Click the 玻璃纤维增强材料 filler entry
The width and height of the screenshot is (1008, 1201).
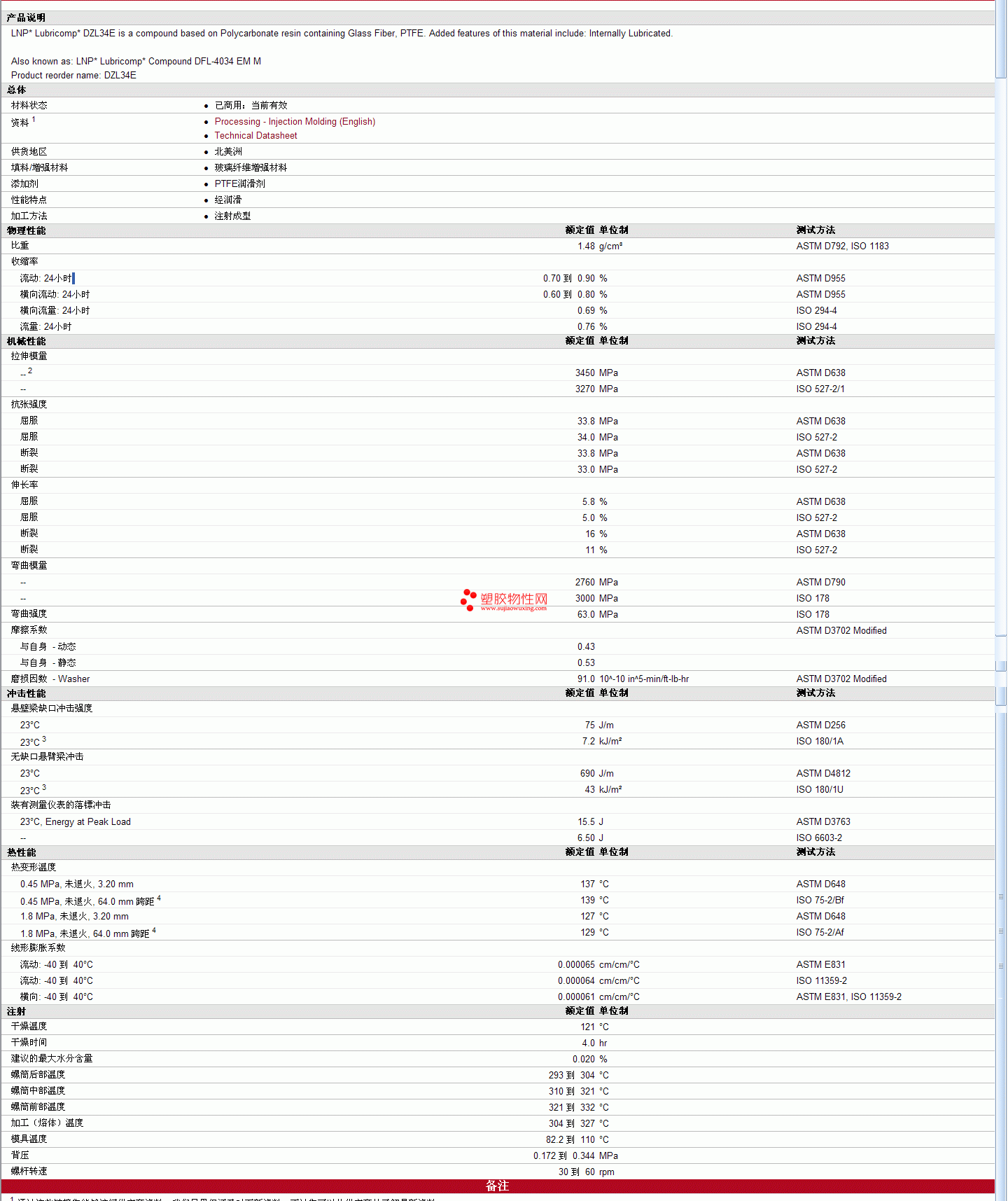pos(251,168)
